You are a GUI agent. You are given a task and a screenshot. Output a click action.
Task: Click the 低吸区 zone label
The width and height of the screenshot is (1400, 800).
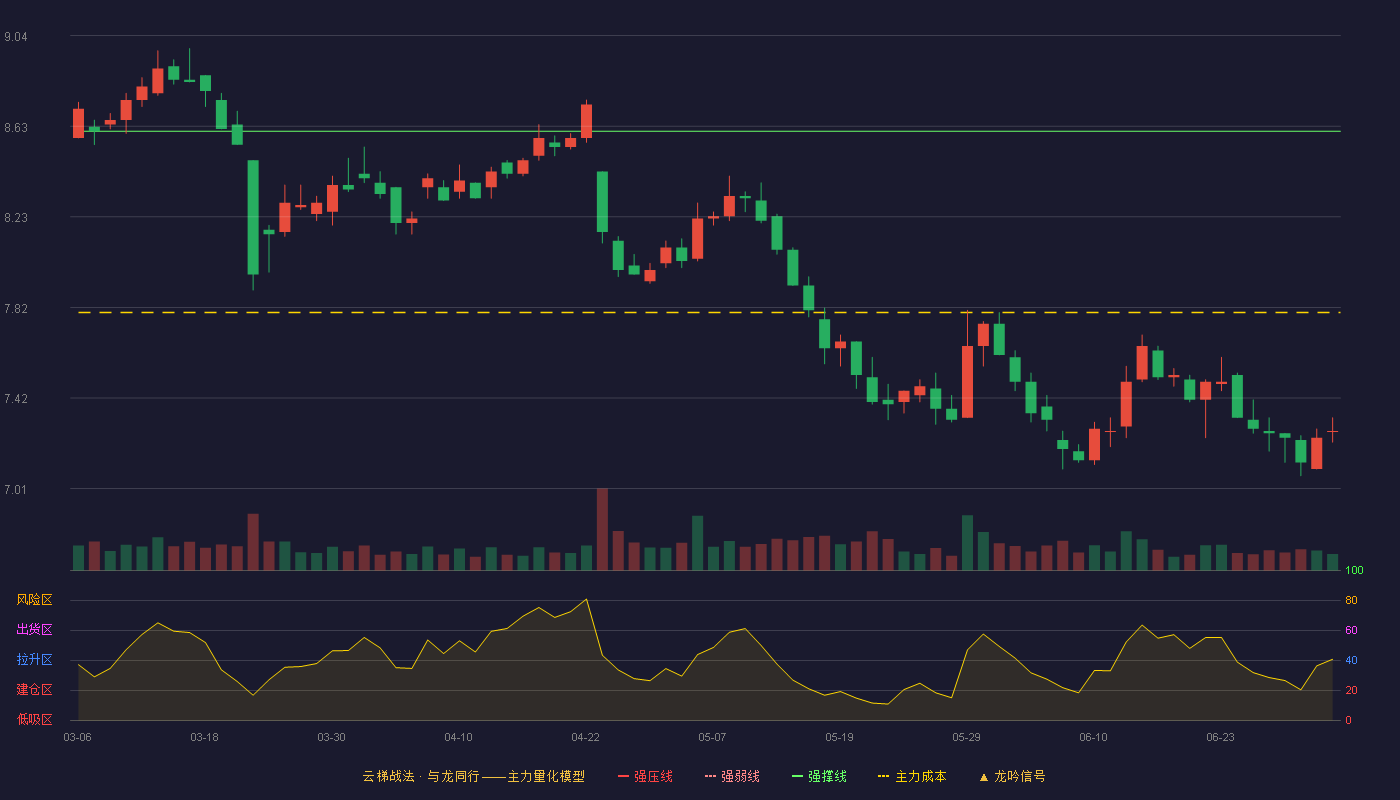coord(34,719)
